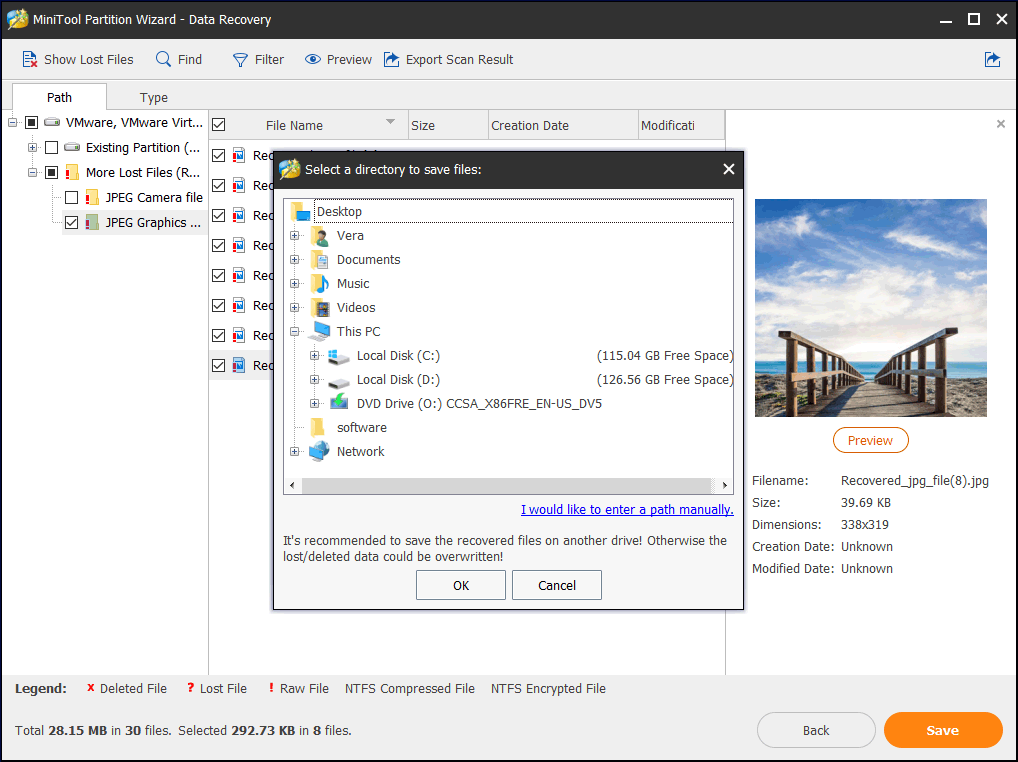Toggle the select-all checkbox beside File Name
Screen dimensions: 1018x762
point(219,125)
